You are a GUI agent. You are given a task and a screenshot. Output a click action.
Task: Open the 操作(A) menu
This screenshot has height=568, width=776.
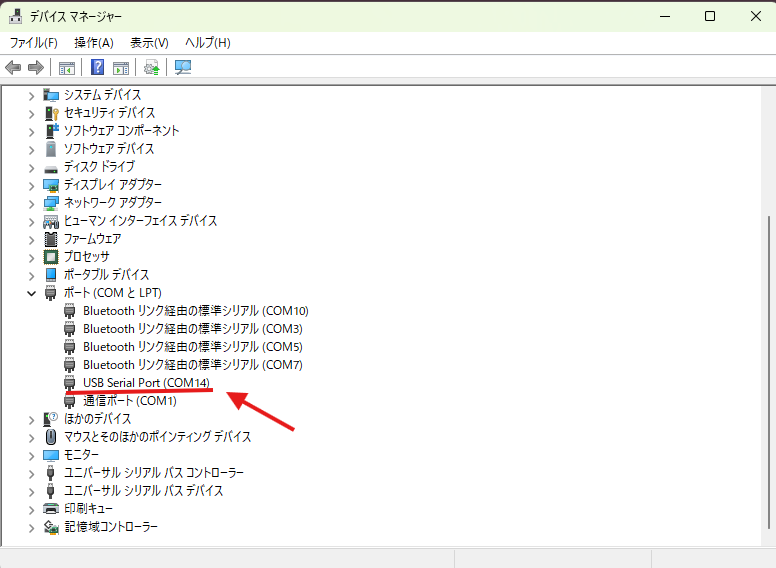click(94, 43)
